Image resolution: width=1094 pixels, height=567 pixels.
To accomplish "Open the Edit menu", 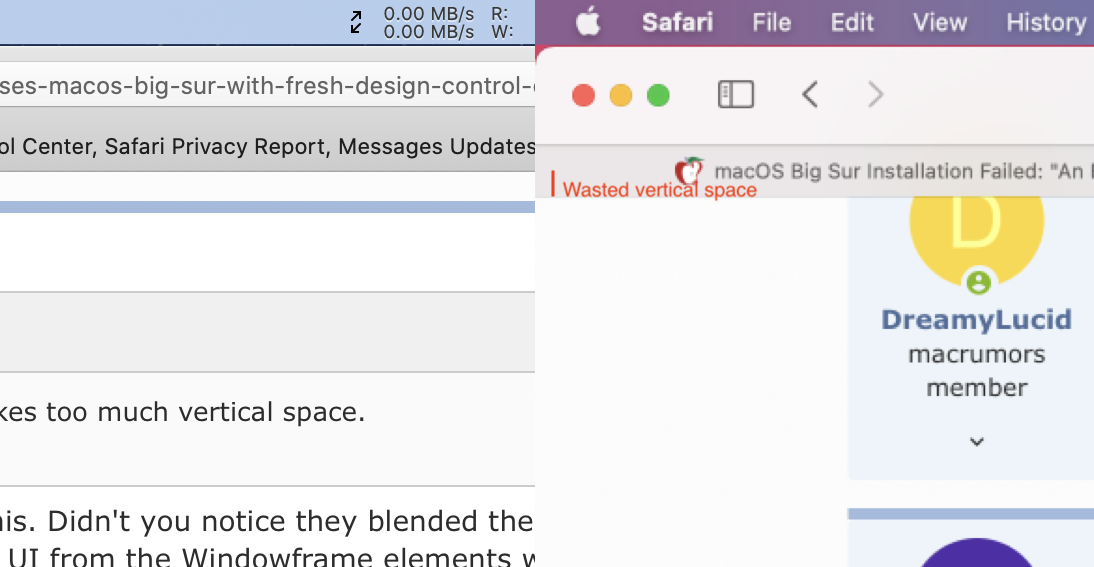I will point(852,22).
